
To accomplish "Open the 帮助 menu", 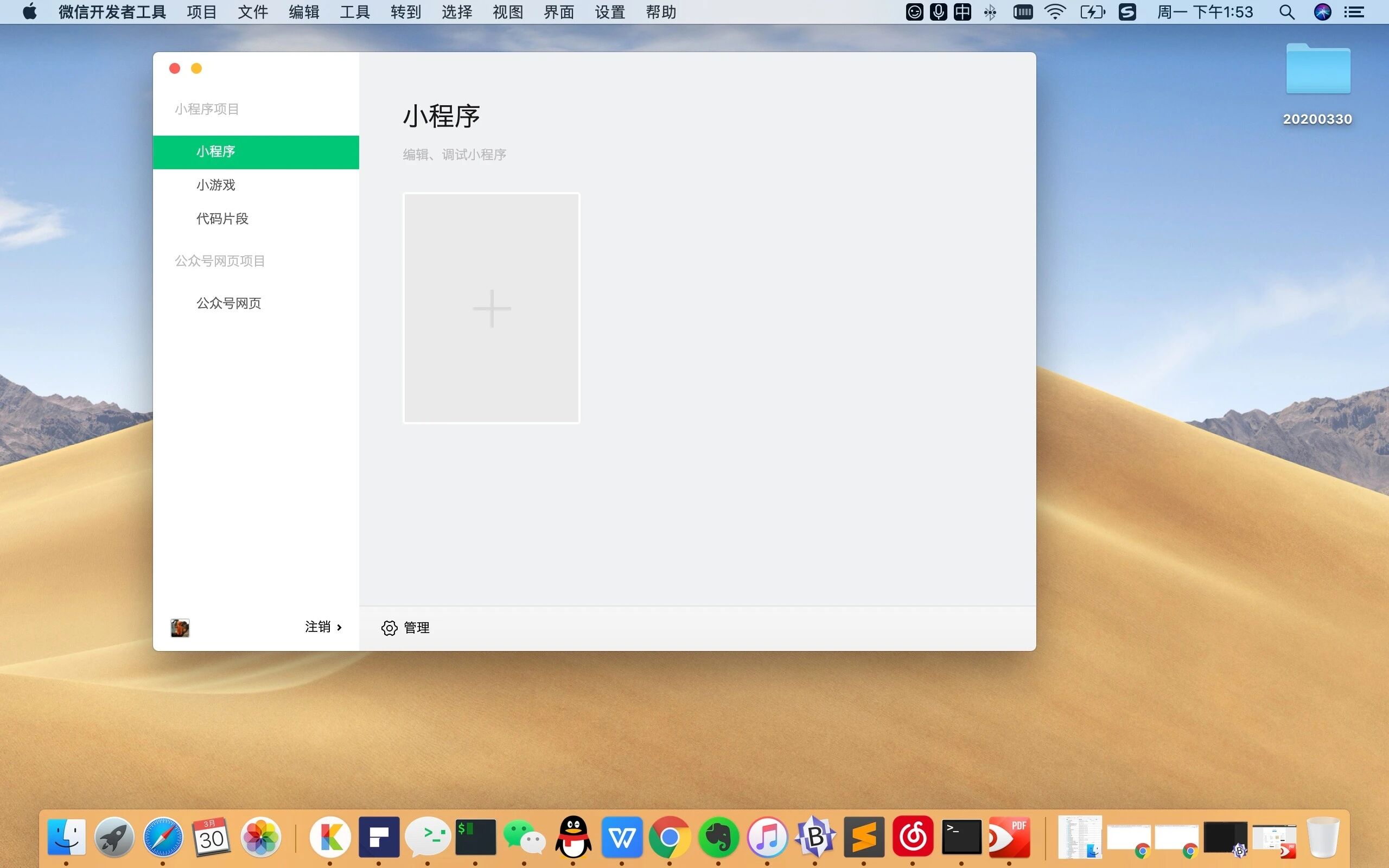I will click(661, 12).
